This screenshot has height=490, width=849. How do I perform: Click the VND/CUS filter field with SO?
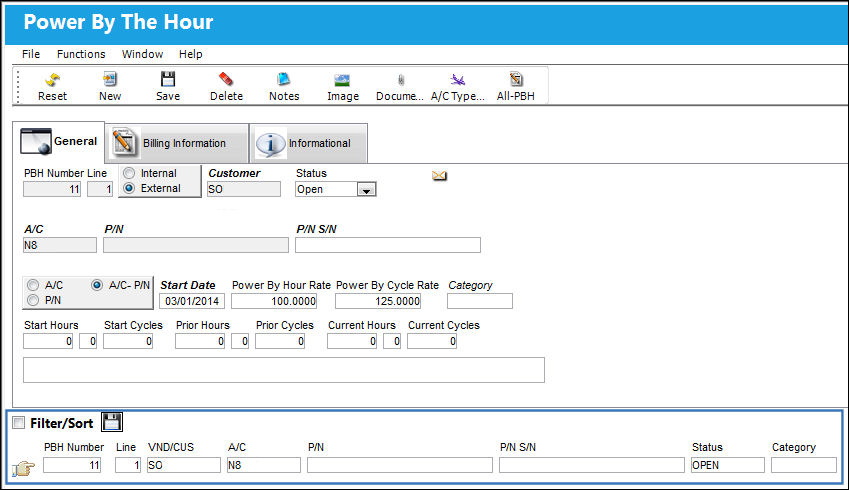pos(184,465)
